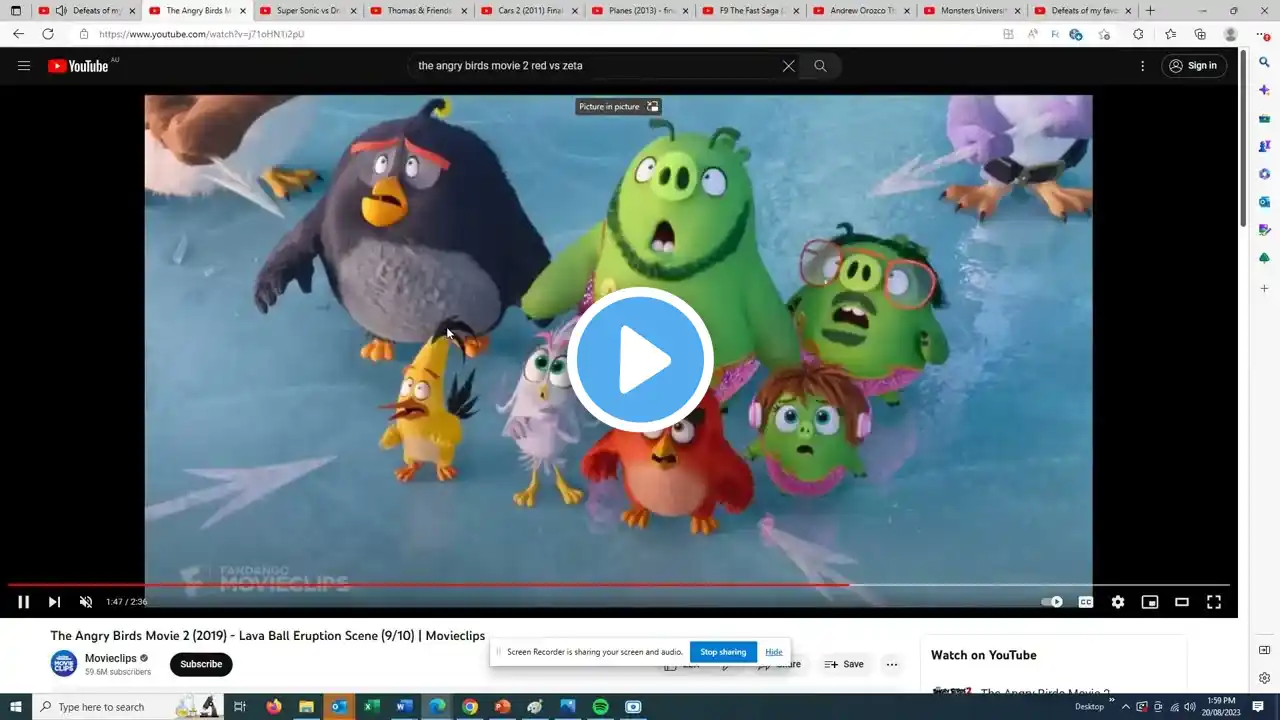Viewport: 1280px width, 720px height.
Task: Run search with the magnifier icon
Action: [x=820, y=66]
